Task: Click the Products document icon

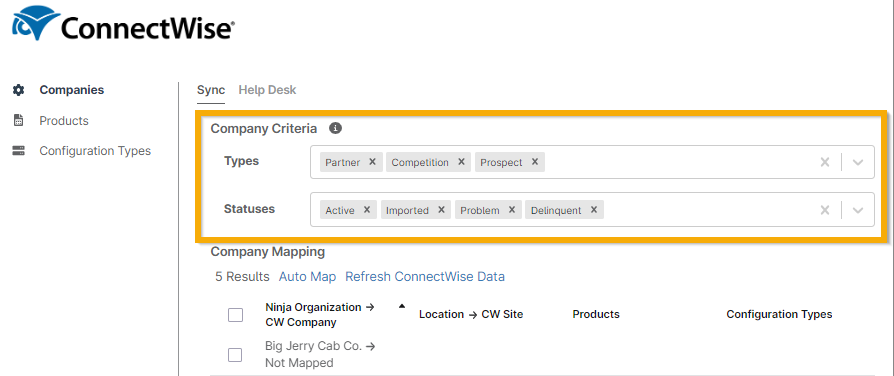Action: click(19, 120)
